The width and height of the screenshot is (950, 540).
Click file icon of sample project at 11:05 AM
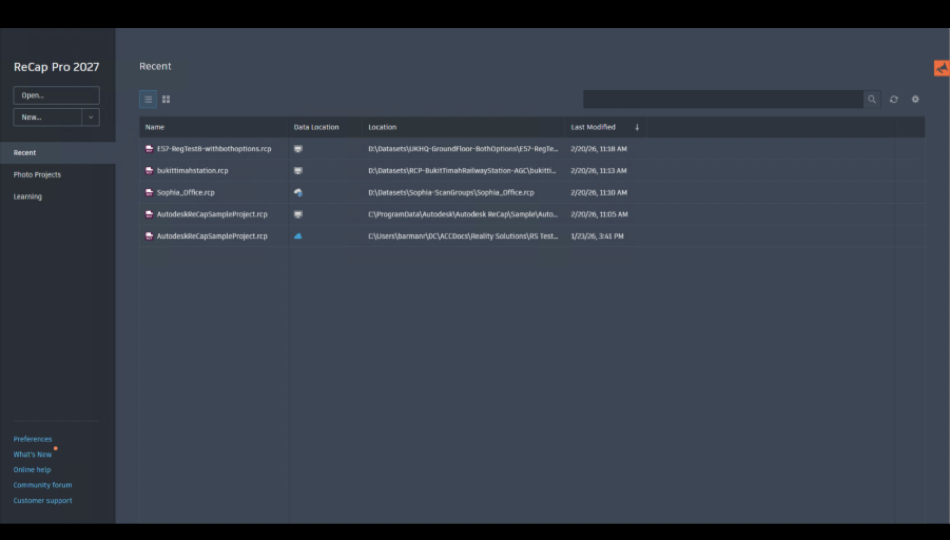click(x=149, y=214)
